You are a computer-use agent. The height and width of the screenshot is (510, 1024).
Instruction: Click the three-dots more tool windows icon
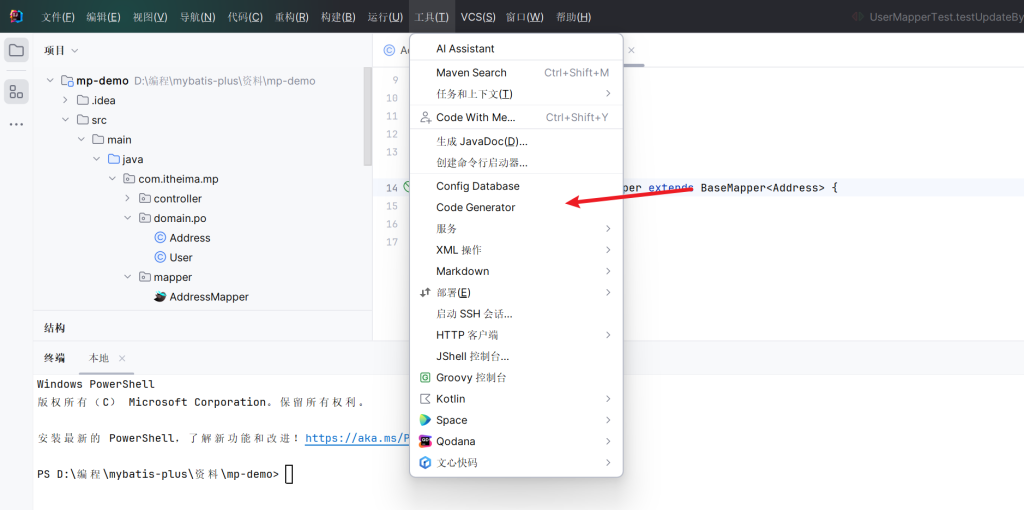[x=16, y=124]
